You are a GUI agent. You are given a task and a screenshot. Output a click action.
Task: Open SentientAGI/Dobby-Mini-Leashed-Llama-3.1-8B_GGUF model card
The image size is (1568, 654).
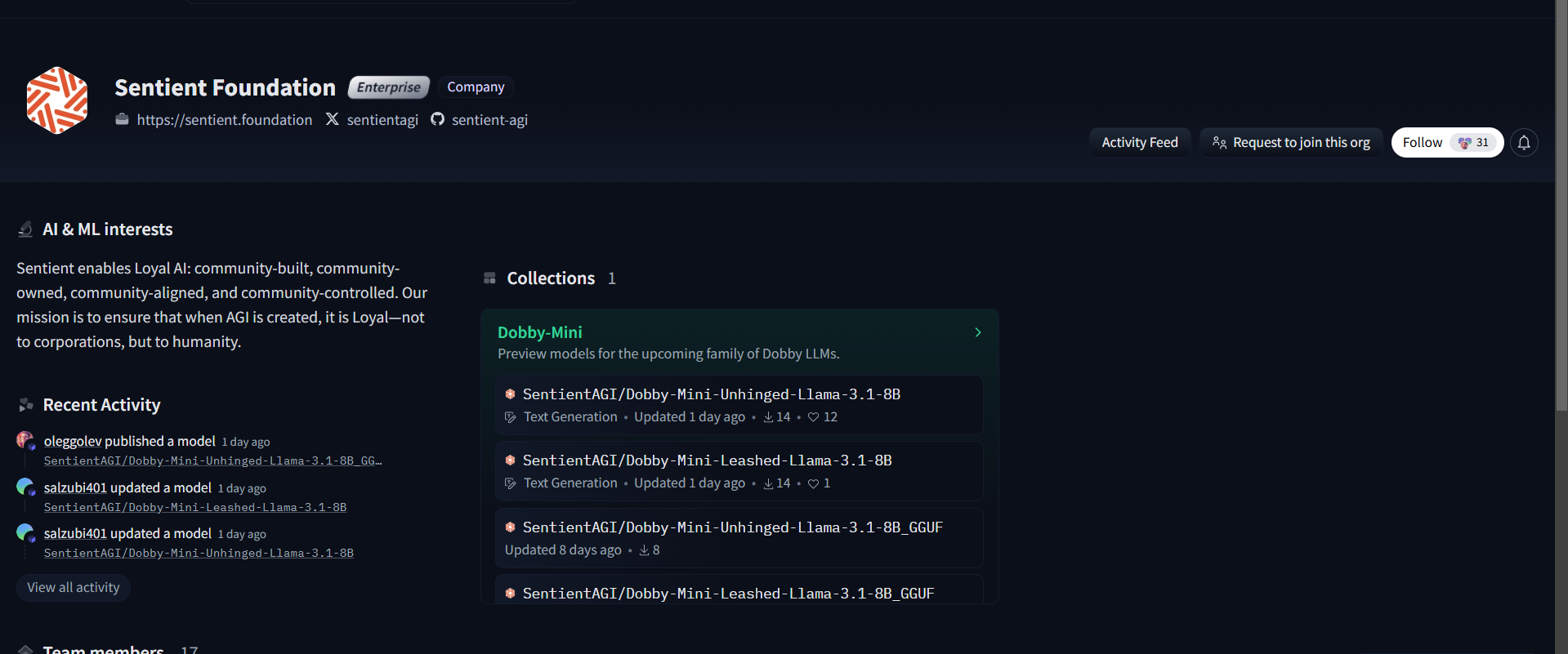pos(739,589)
